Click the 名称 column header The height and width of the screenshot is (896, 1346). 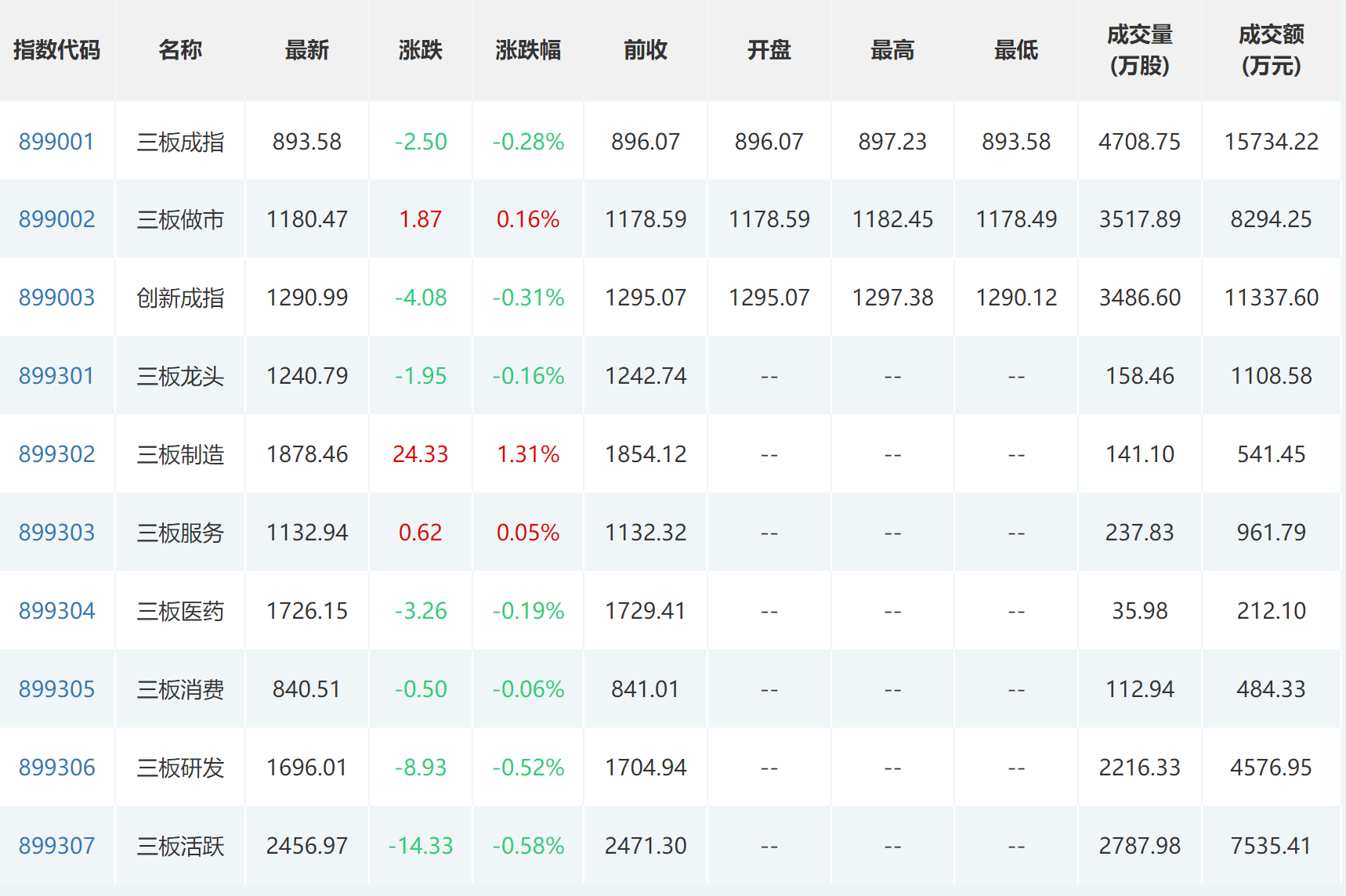(x=180, y=50)
